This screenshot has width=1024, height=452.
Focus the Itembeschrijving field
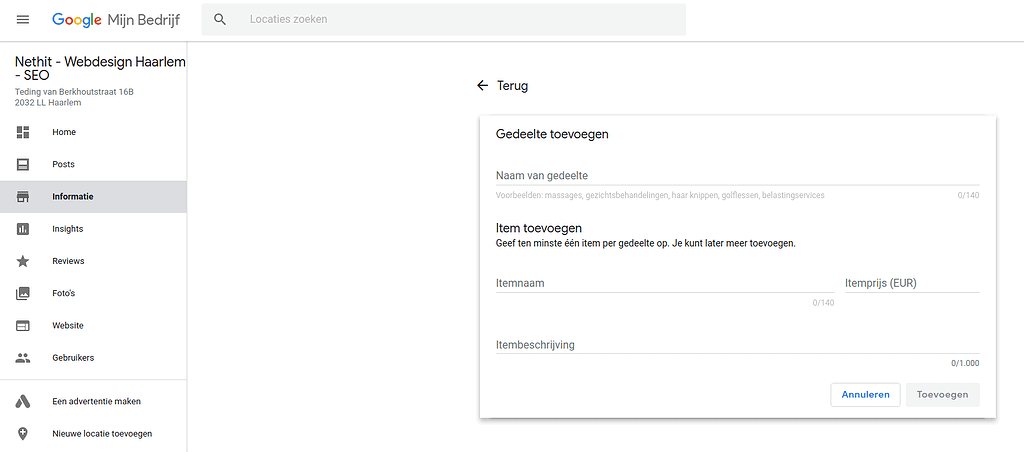[x=737, y=345]
